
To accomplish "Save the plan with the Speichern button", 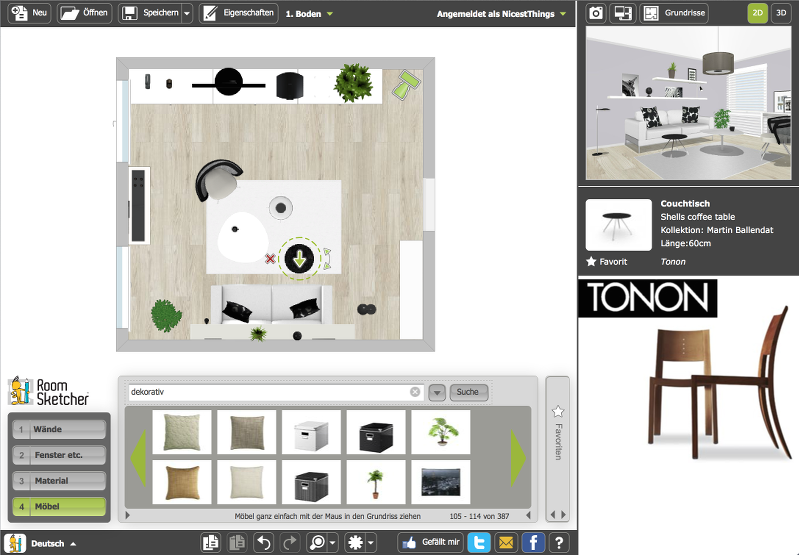I will point(150,13).
